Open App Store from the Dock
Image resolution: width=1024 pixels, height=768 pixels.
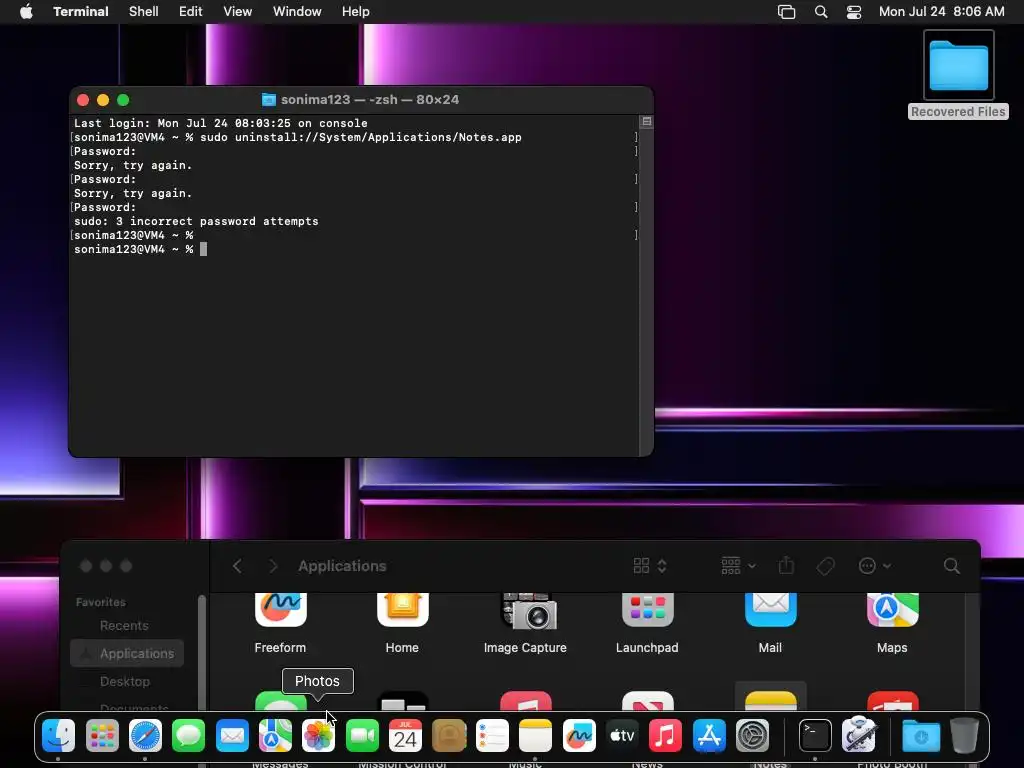tap(709, 735)
